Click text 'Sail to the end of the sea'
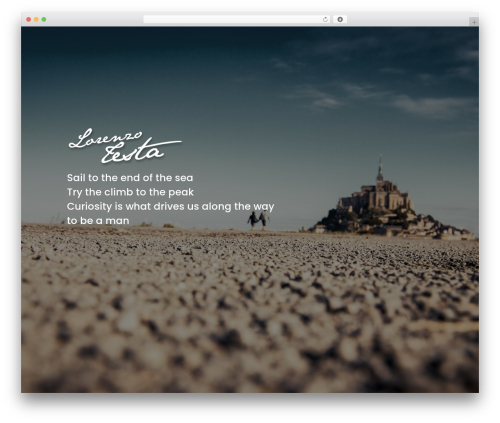 [130, 178]
